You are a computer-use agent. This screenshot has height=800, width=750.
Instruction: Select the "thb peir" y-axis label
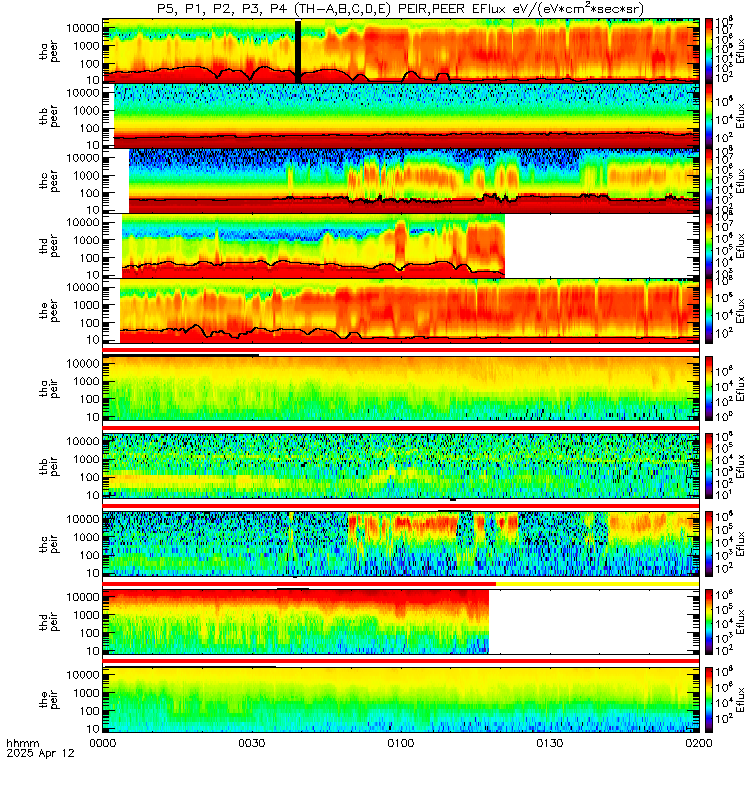[49, 466]
